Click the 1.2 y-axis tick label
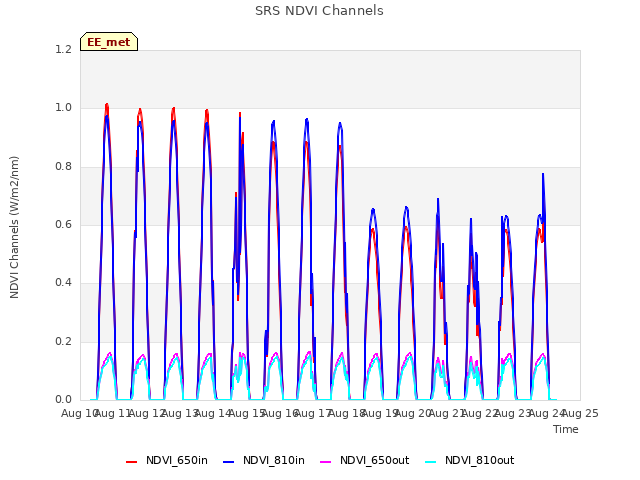 click(63, 50)
